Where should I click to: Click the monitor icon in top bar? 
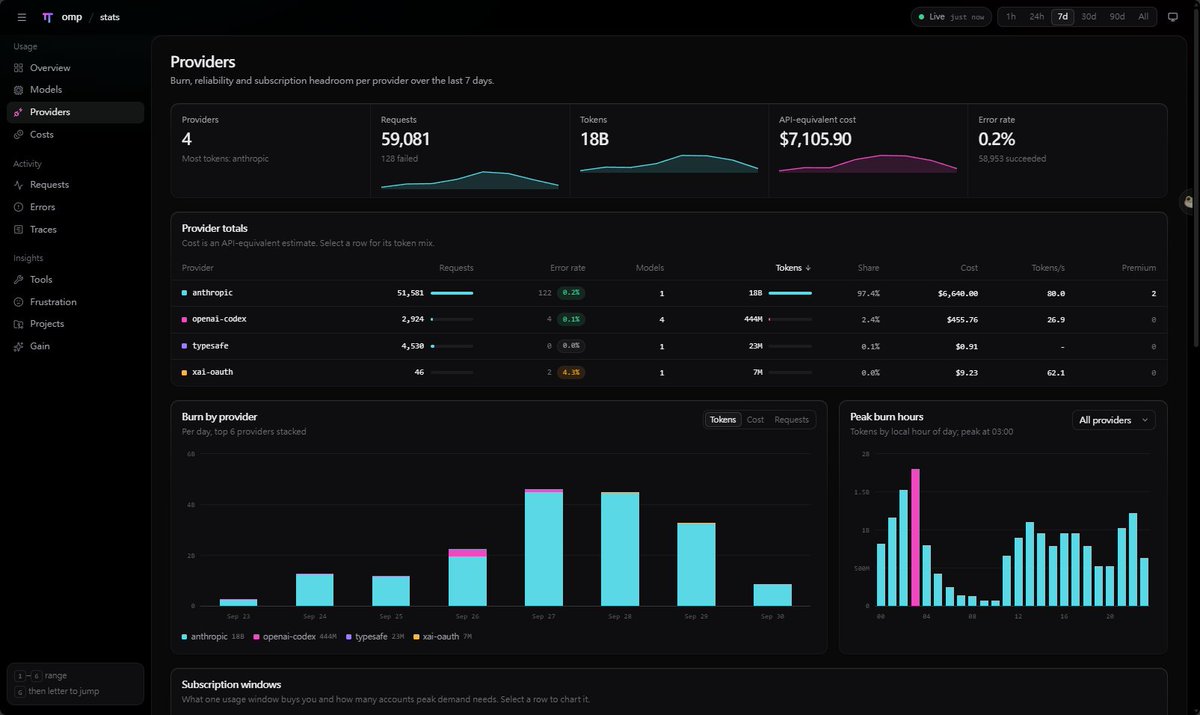(1173, 17)
